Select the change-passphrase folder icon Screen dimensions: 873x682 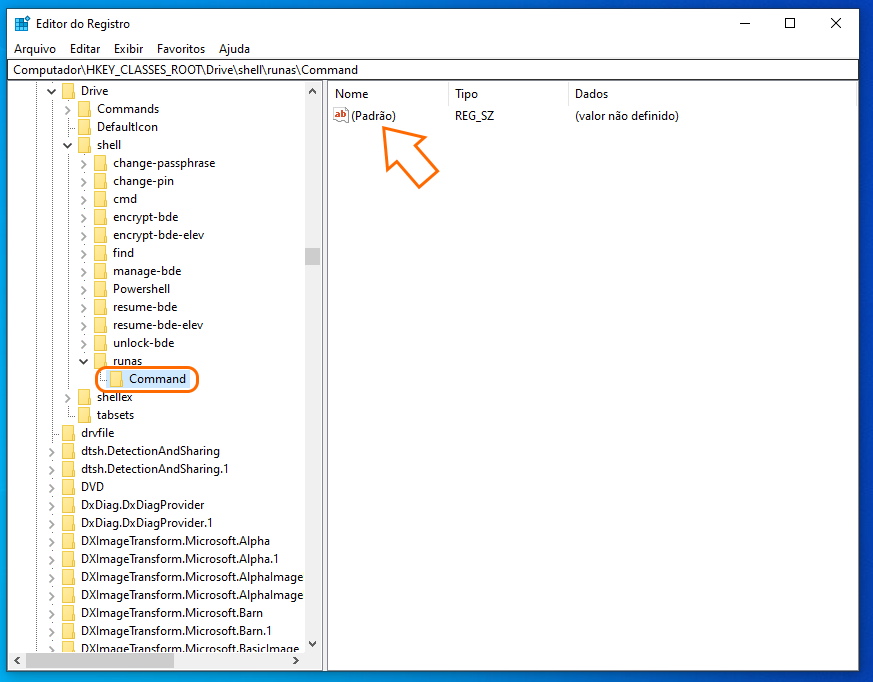coord(100,163)
